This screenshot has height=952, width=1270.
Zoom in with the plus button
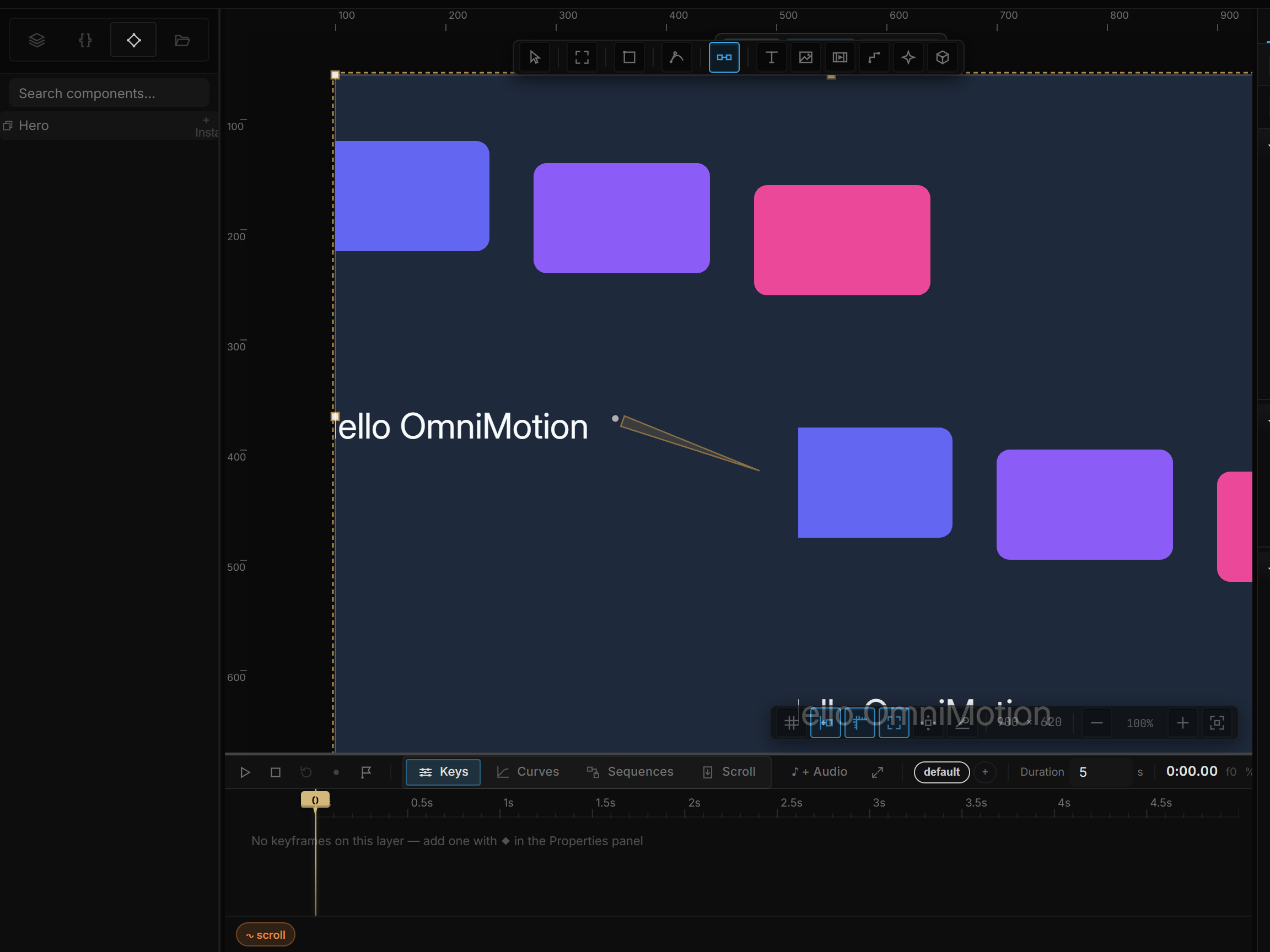1183,723
